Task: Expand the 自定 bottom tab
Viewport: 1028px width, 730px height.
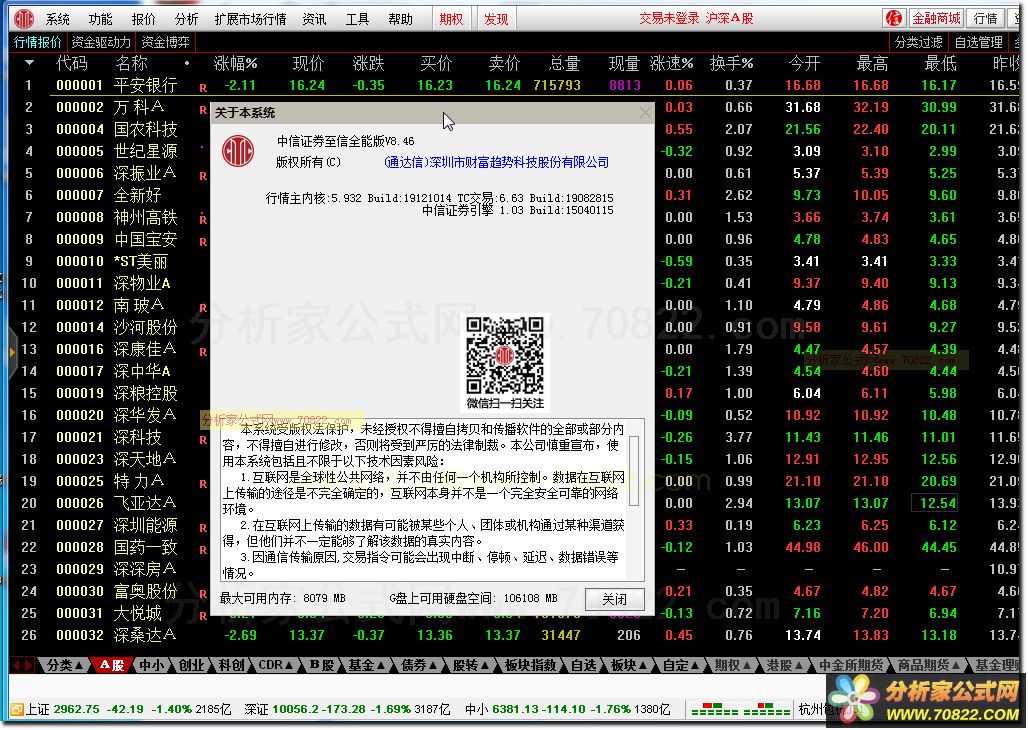Action: click(681, 665)
